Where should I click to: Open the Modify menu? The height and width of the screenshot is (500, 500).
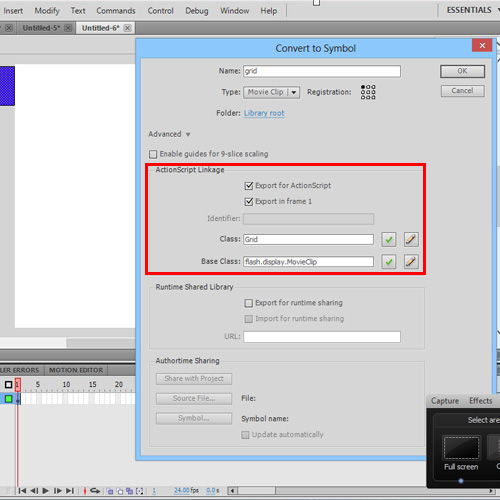tap(47, 11)
